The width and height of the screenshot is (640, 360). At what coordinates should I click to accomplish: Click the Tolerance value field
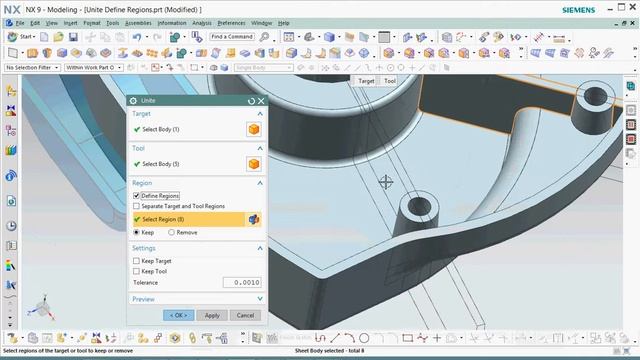click(x=242, y=282)
